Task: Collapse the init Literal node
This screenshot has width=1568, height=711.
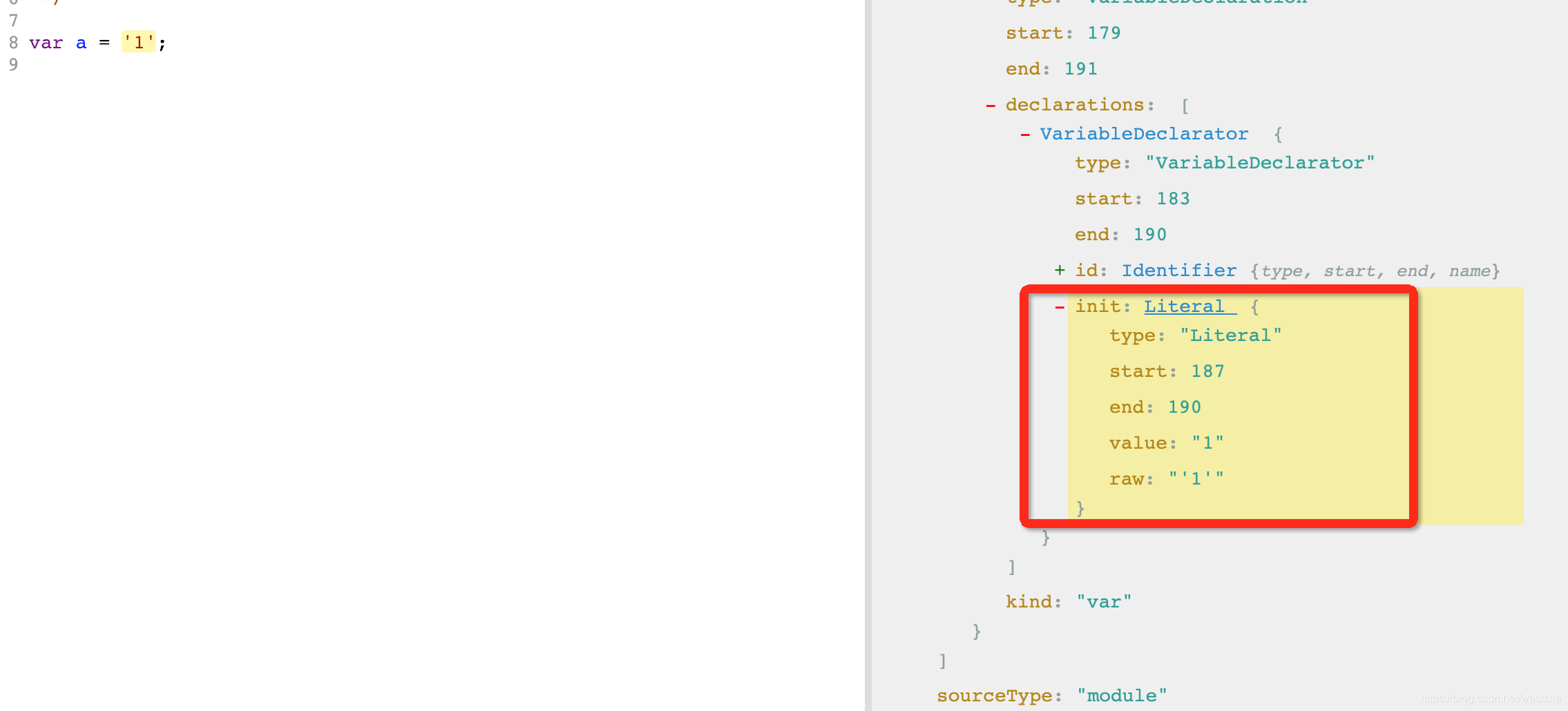Action: click(1060, 307)
